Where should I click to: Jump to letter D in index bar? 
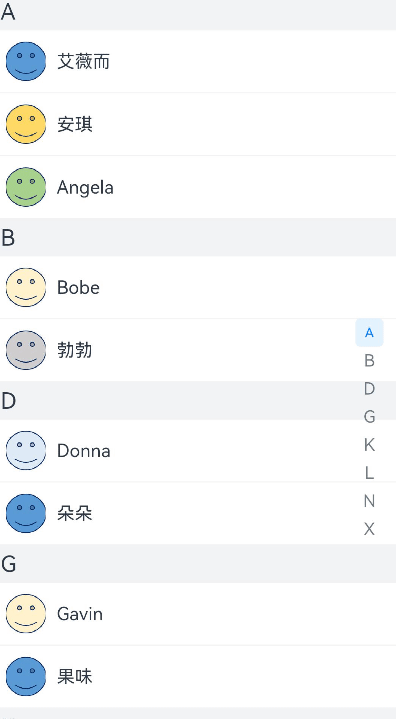pyautogui.click(x=369, y=389)
